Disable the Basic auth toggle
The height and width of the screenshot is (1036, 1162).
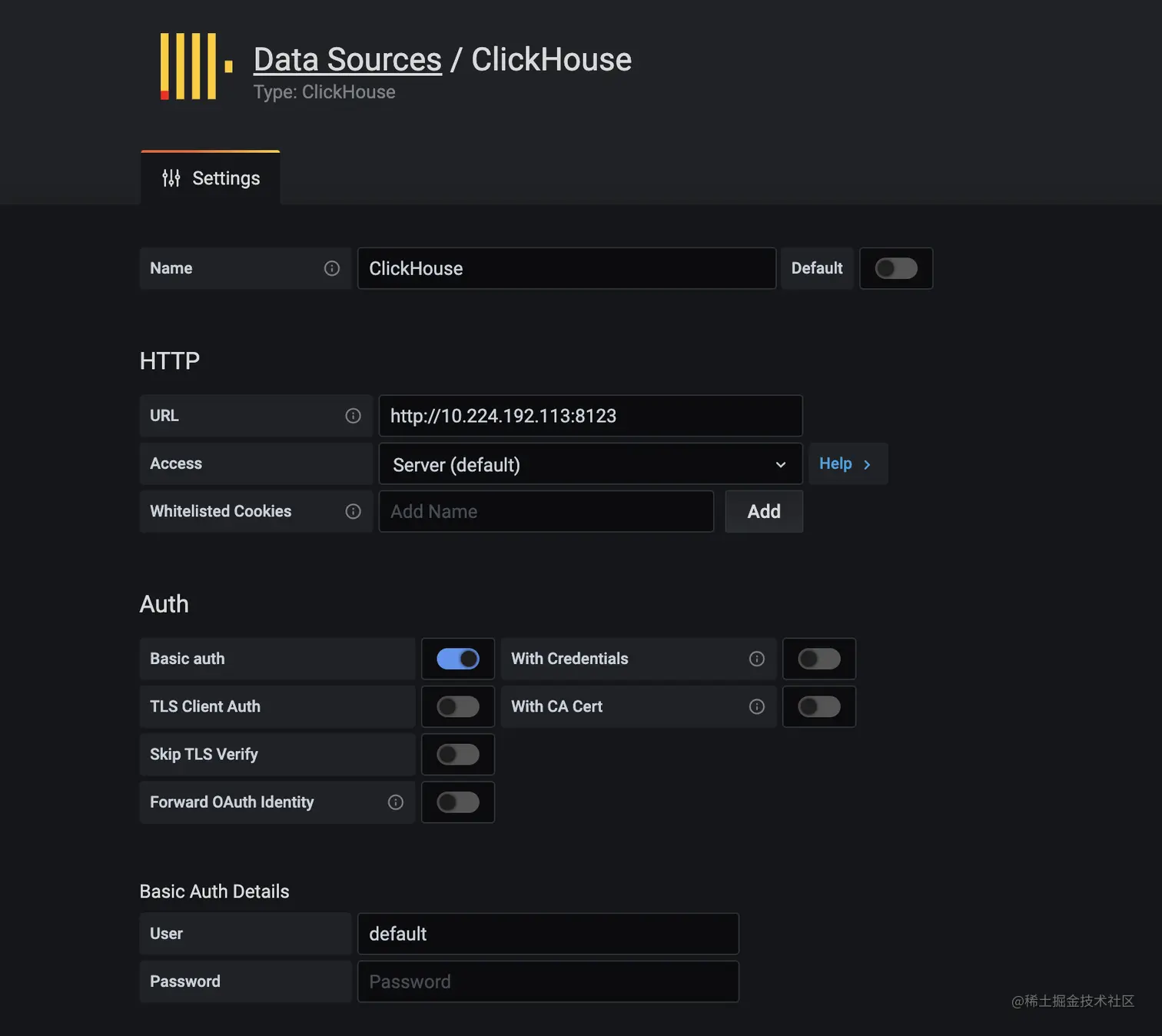[x=458, y=659]
